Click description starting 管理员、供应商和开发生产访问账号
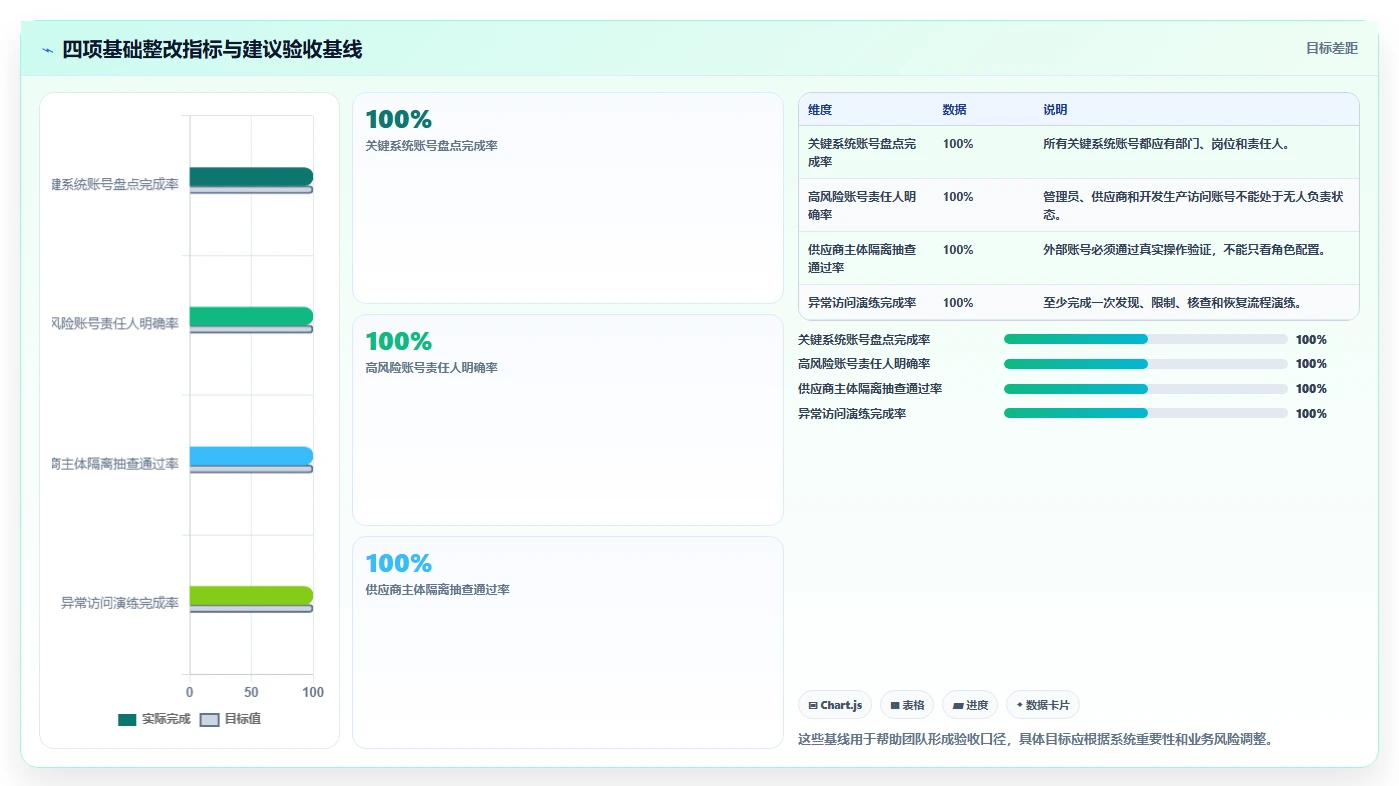This screenshot has height=786, width=1399. pos(1193,205)
